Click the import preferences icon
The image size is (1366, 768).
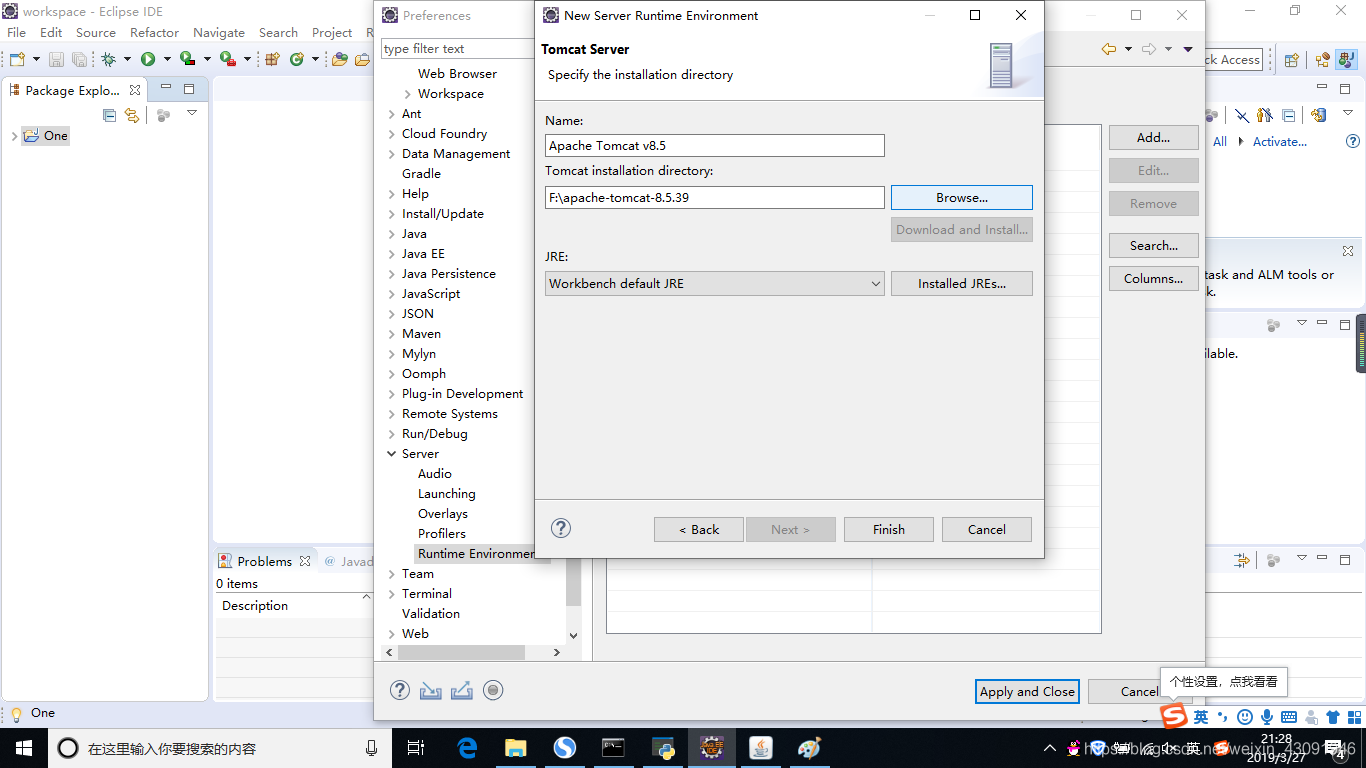pos(430,690)
